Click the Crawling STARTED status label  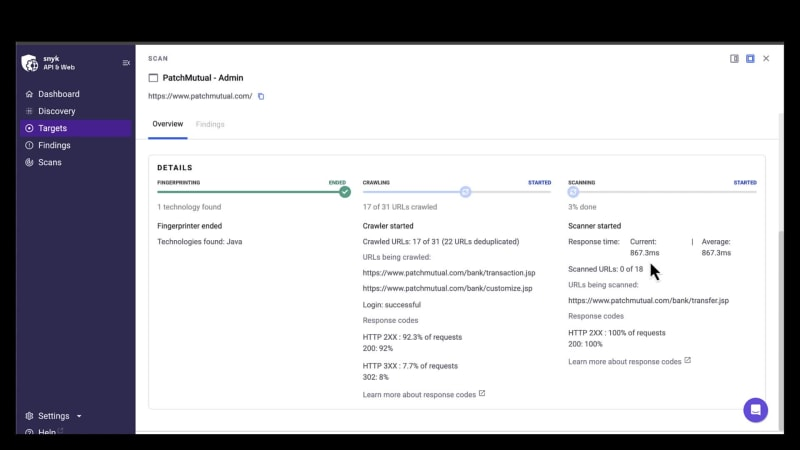click(x=539, y=183)
